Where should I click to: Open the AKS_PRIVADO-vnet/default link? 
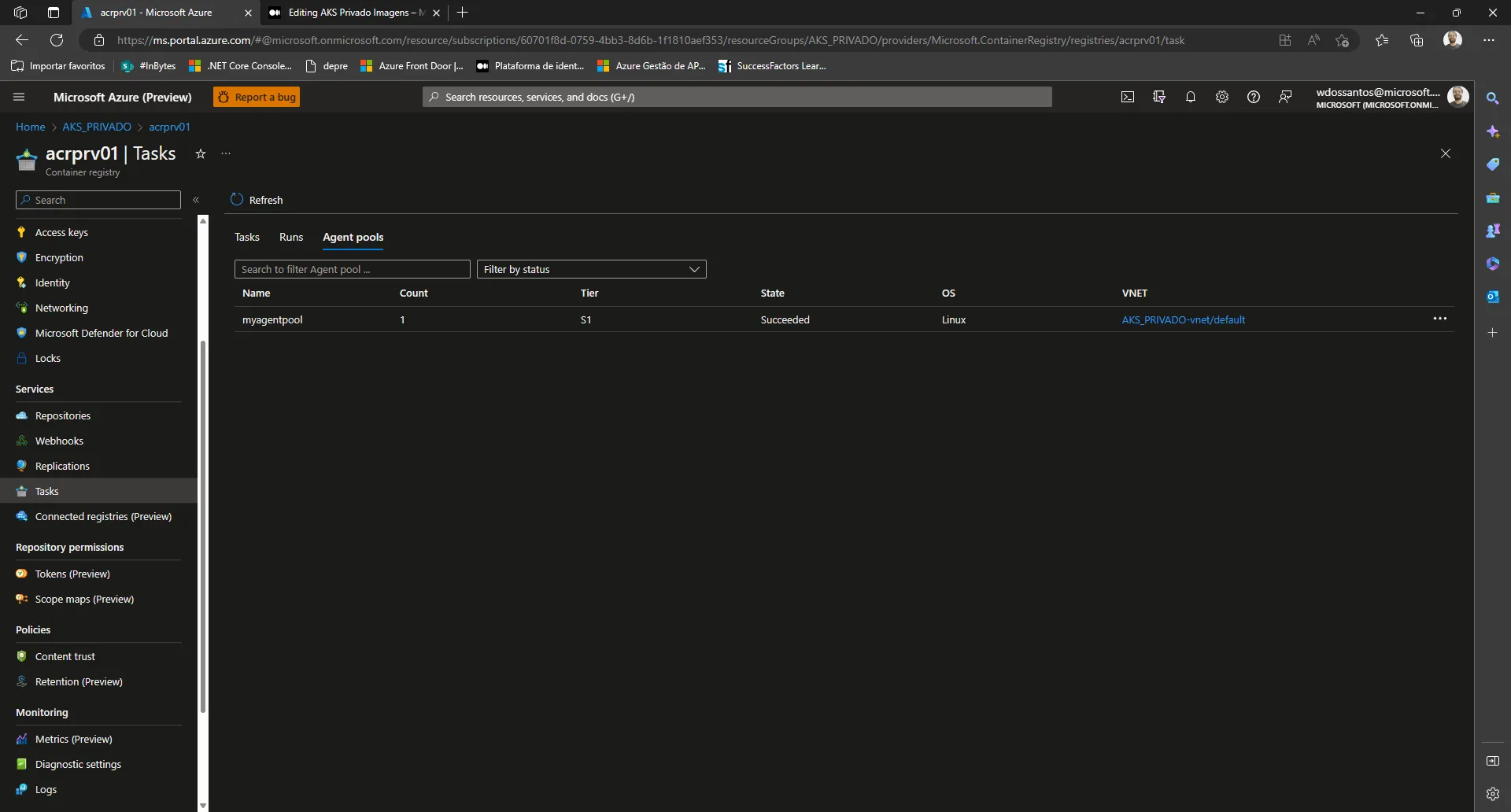[x=1183, y=319]
